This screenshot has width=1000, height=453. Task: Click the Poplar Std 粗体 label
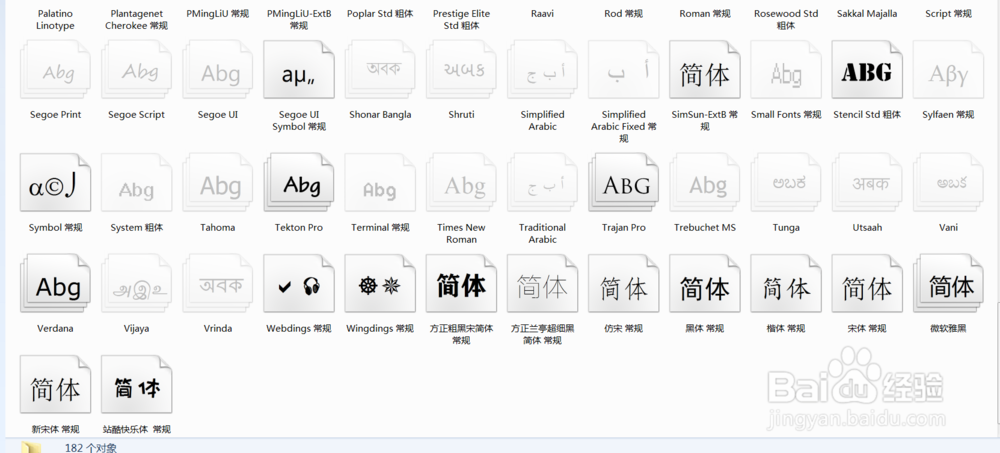click(380, 13)
